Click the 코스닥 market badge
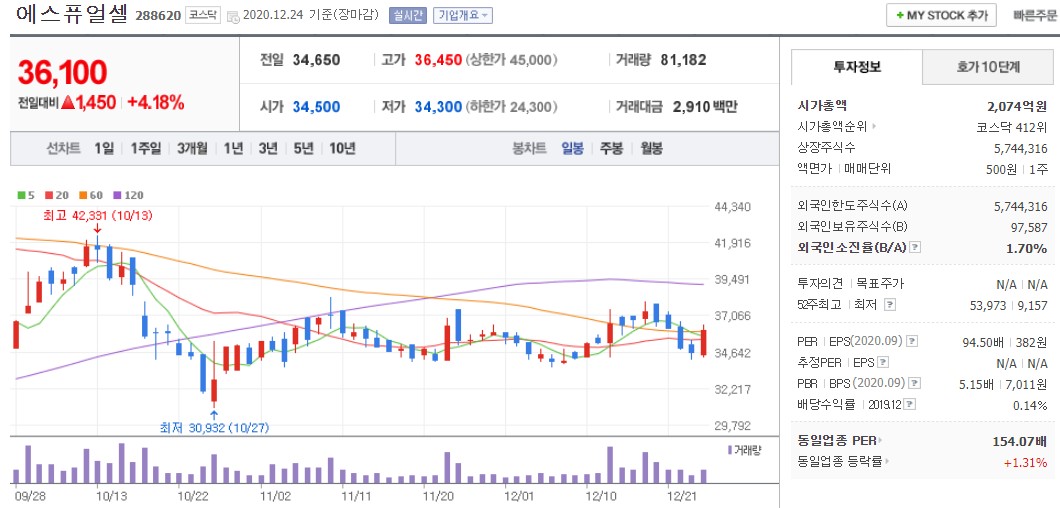 tap(203, 15)
